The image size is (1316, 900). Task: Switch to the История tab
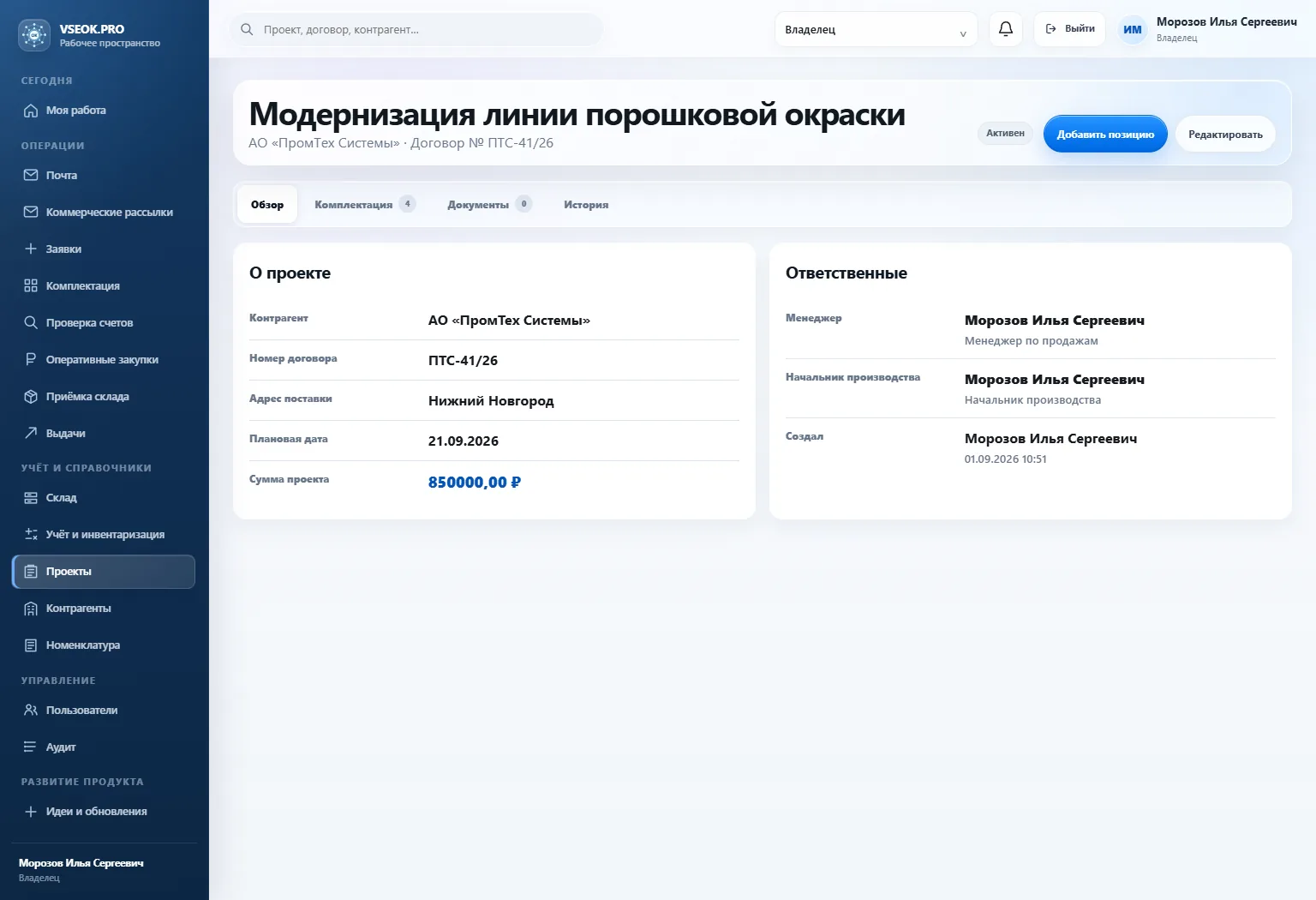[x=586, y=205]
